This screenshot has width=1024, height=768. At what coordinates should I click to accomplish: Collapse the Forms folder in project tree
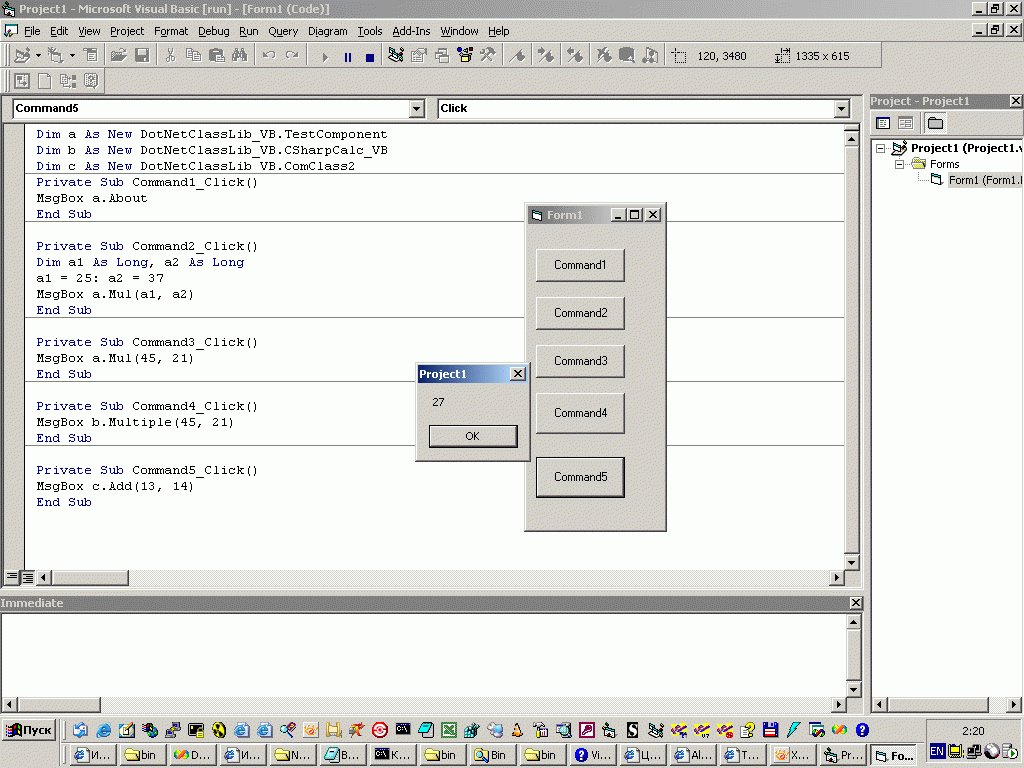pyautogui.click(x=899, y=164)
